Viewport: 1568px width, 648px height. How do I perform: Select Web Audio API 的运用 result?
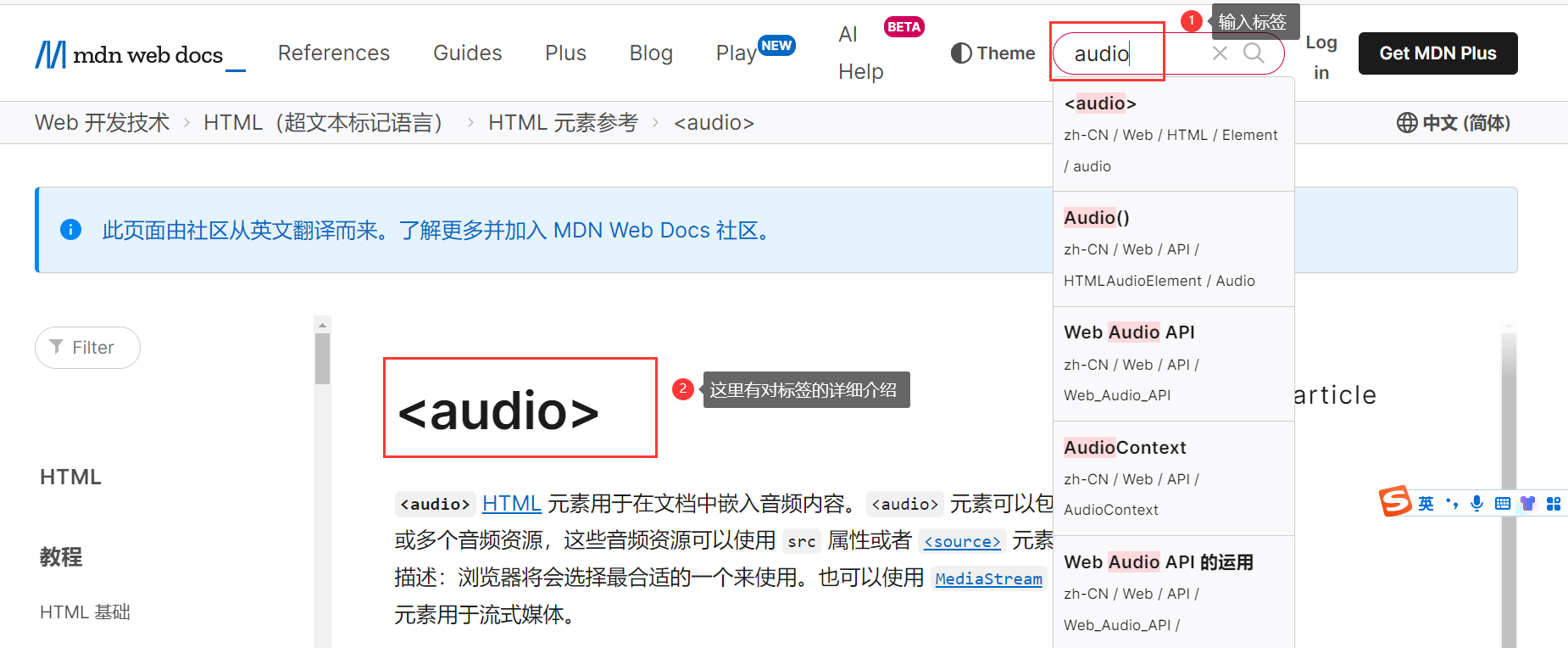[x=1173, y=593]
